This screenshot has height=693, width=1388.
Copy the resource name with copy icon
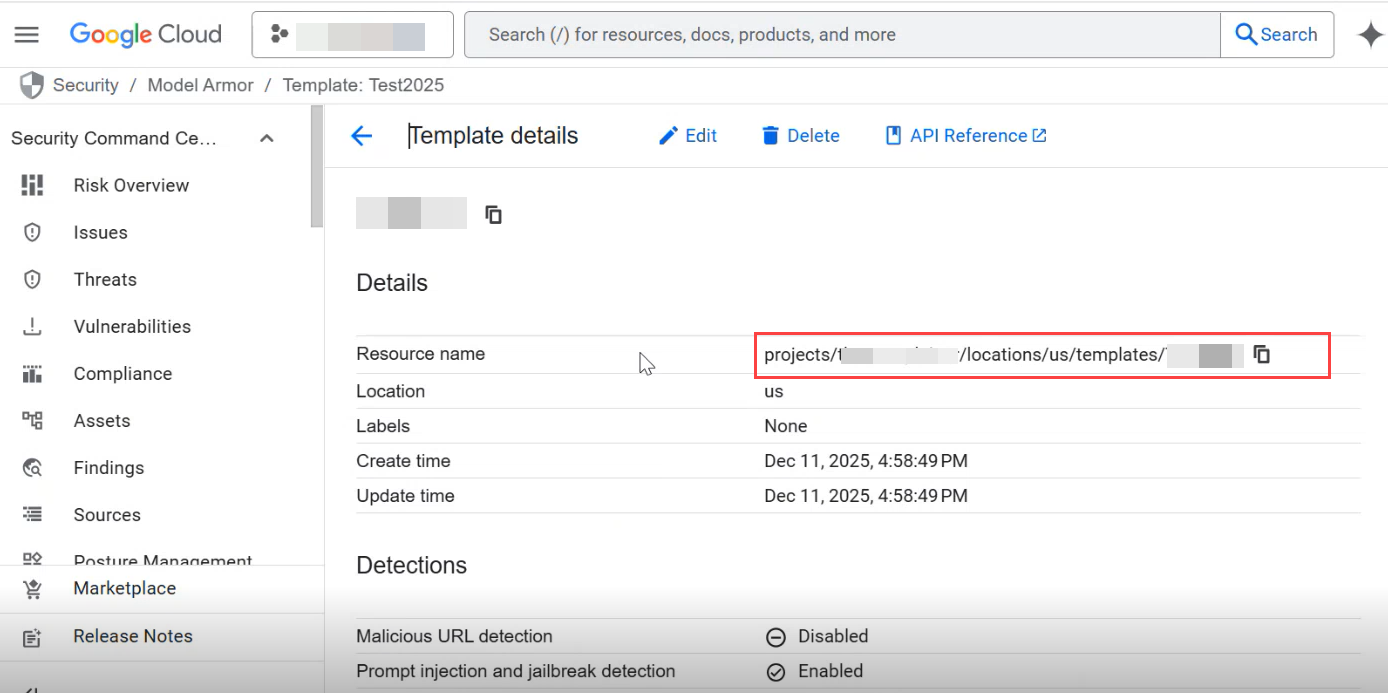click(1262, 354)
